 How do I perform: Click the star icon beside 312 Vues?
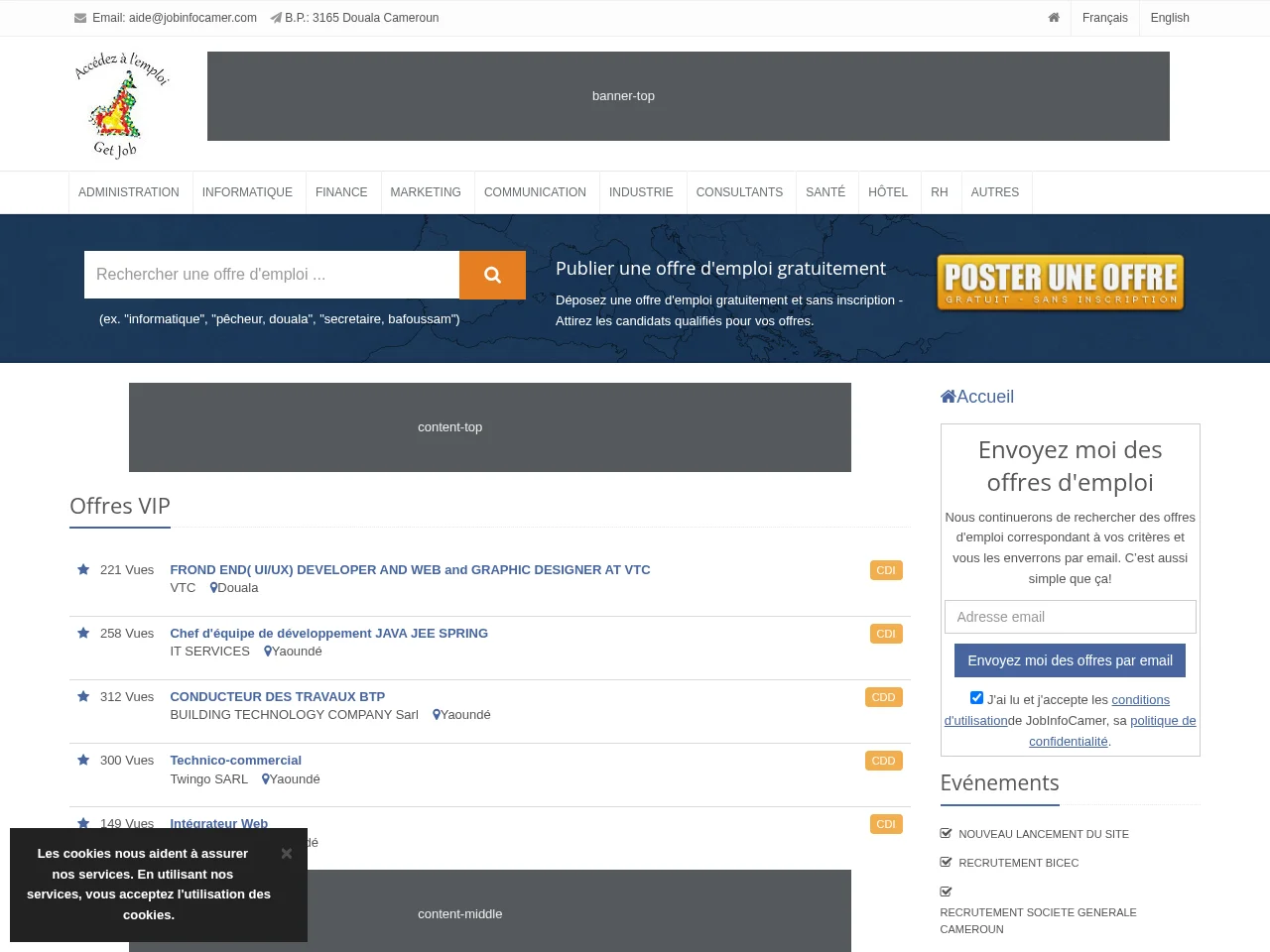click(83, 696)
